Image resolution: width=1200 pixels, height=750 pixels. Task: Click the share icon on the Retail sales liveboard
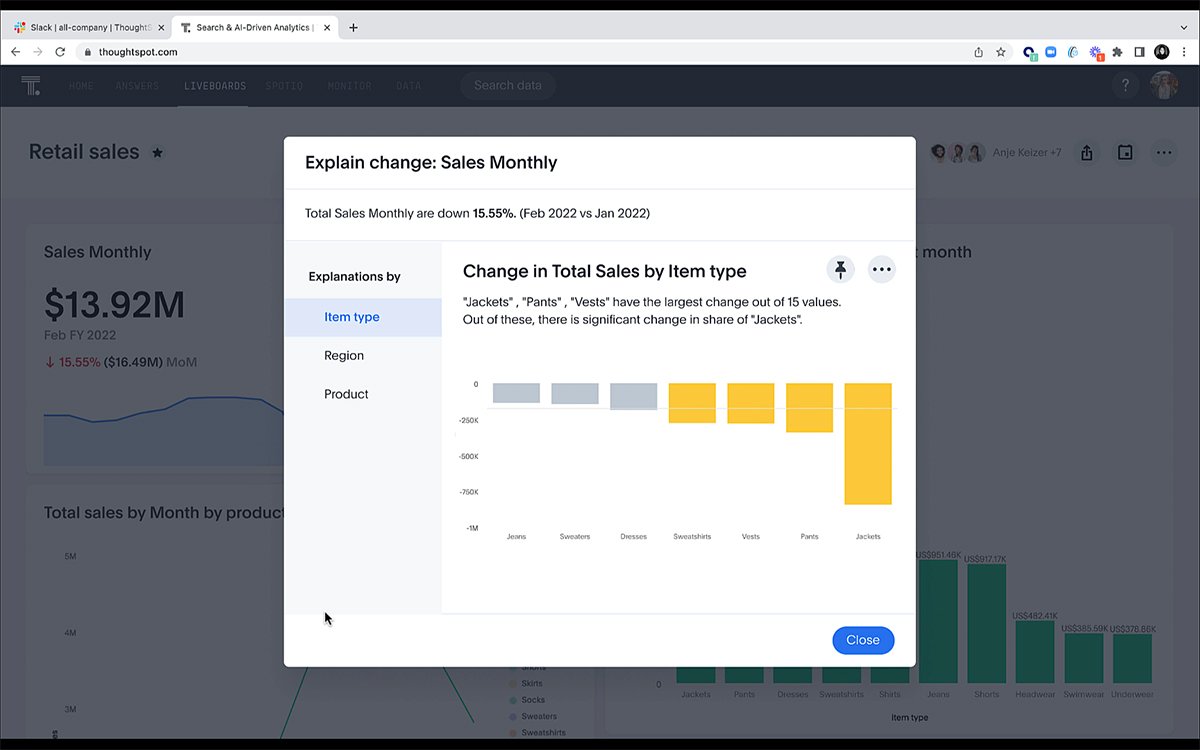[x=1087, y=152]
